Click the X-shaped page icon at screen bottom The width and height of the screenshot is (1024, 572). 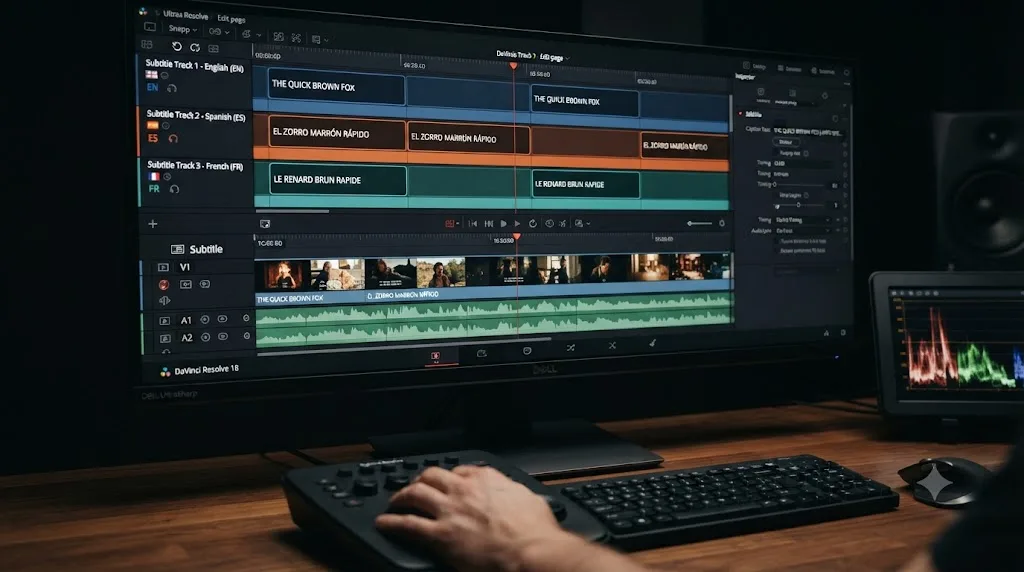click(612, 345)
